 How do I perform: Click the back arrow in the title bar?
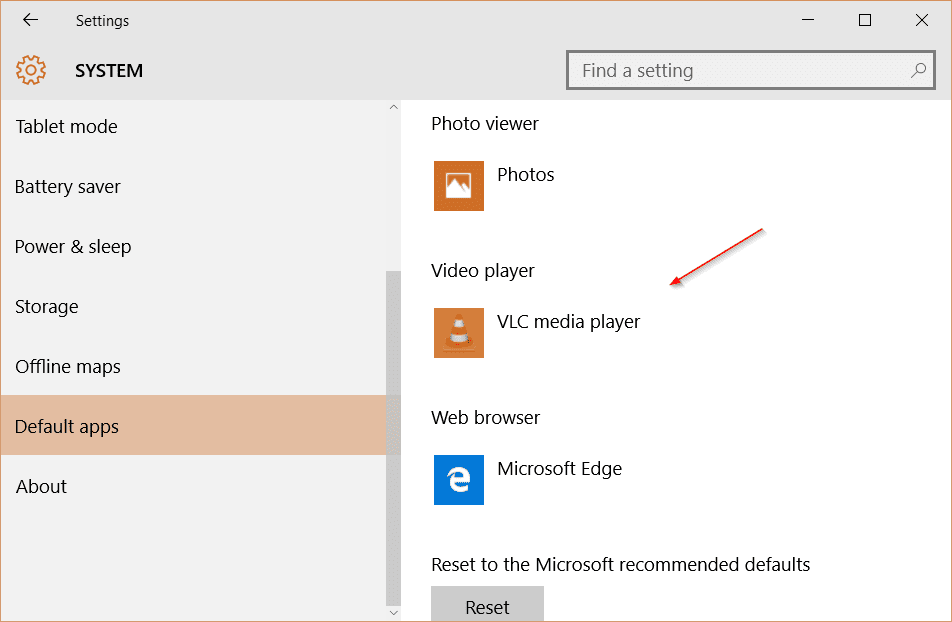pos(30,20)
